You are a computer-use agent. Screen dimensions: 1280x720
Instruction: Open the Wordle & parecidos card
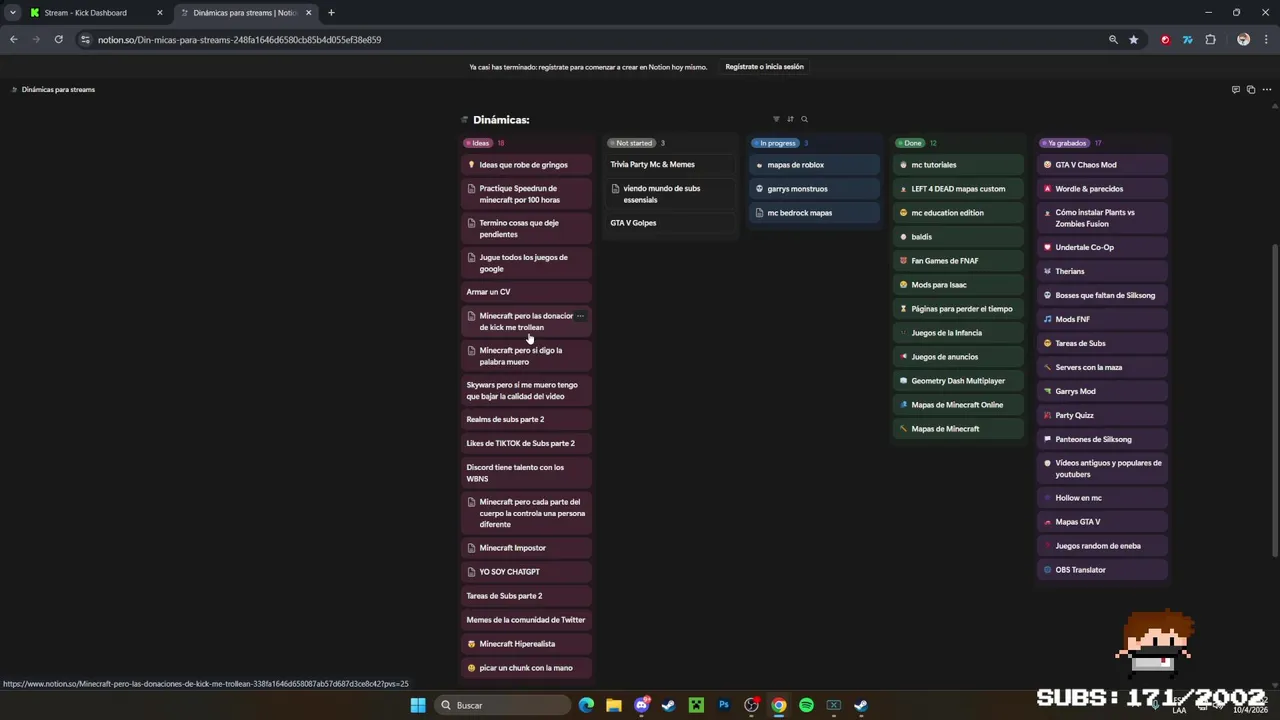coord(1103,189)
